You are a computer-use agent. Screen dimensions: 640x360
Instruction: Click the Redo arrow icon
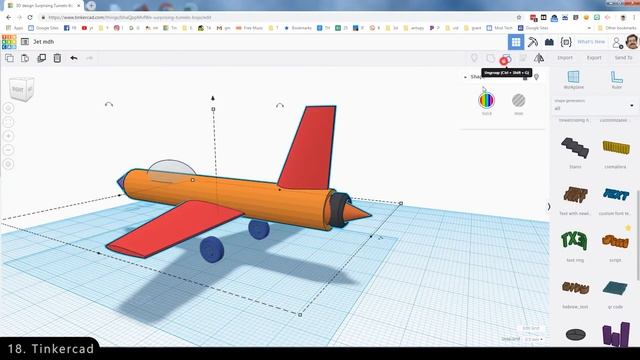click(89, 58)
